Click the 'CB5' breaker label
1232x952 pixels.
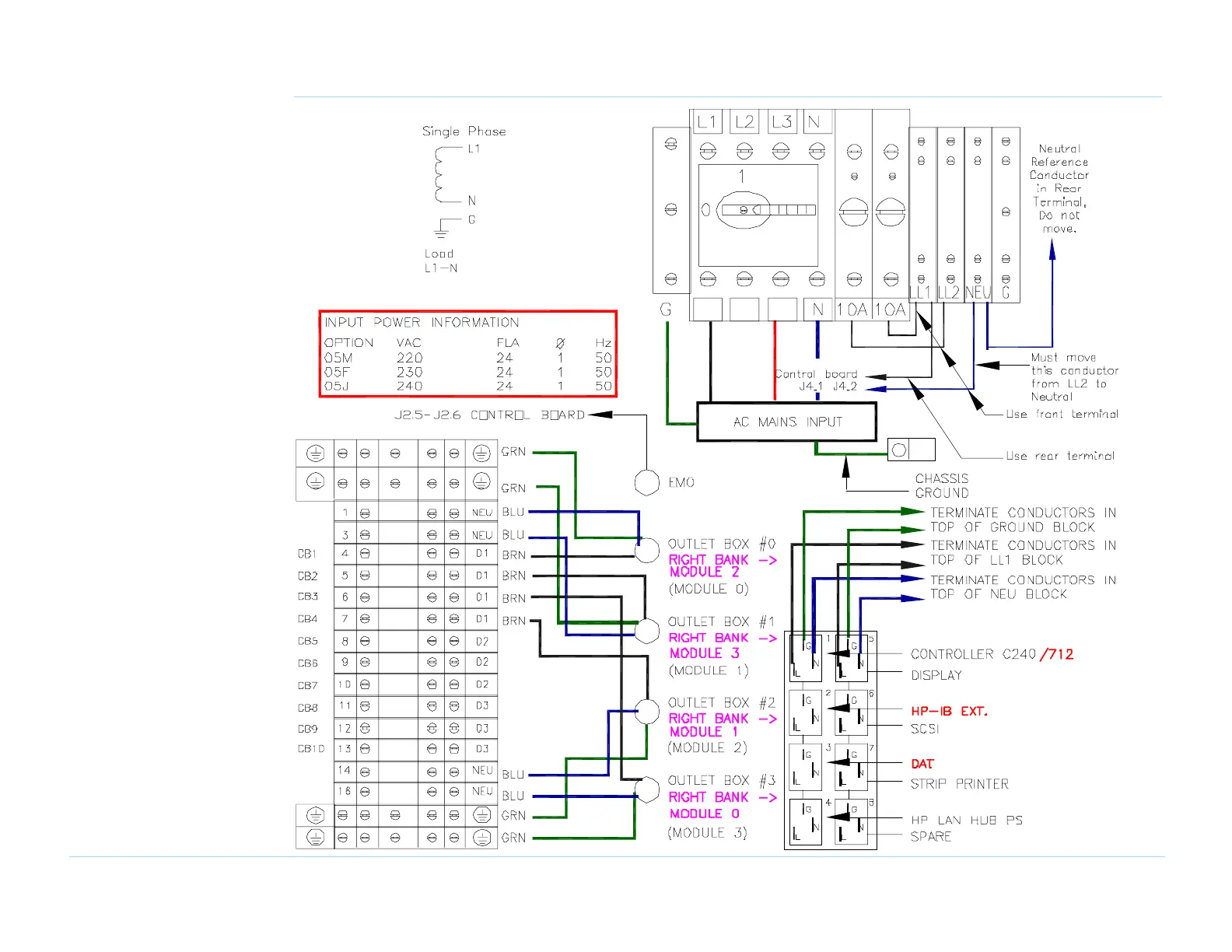pyautogui.click(x=307, y=641)
